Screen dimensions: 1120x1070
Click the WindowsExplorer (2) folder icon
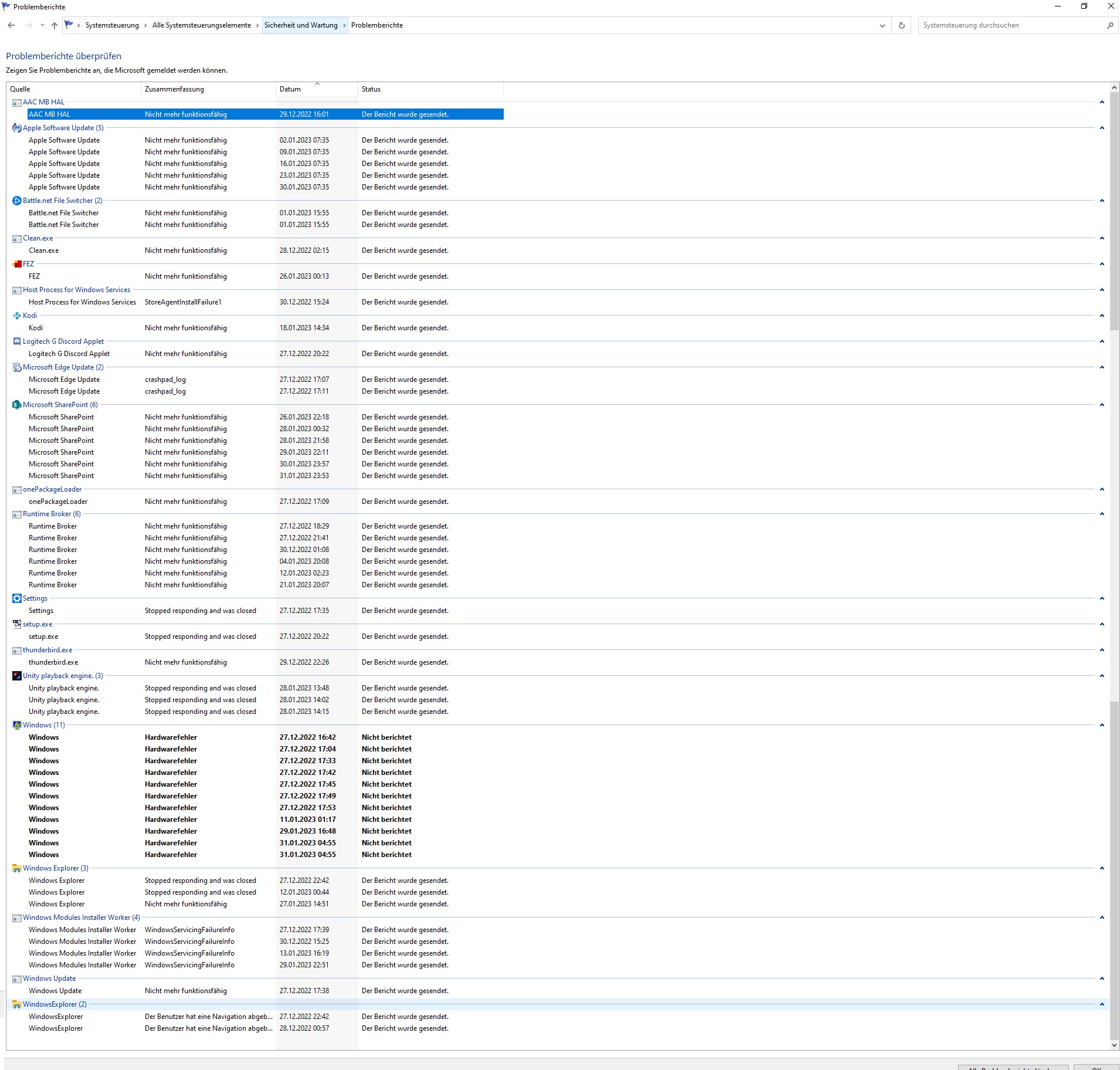point(17,1004)
